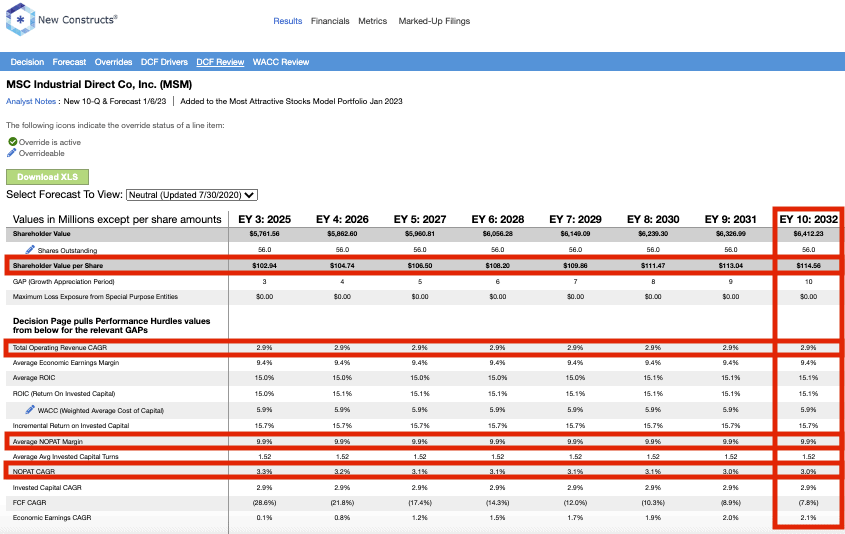
Task: Click the MSC Industrial Direct Co, Inc. (MSM) heading
Action: click(99, 85)
